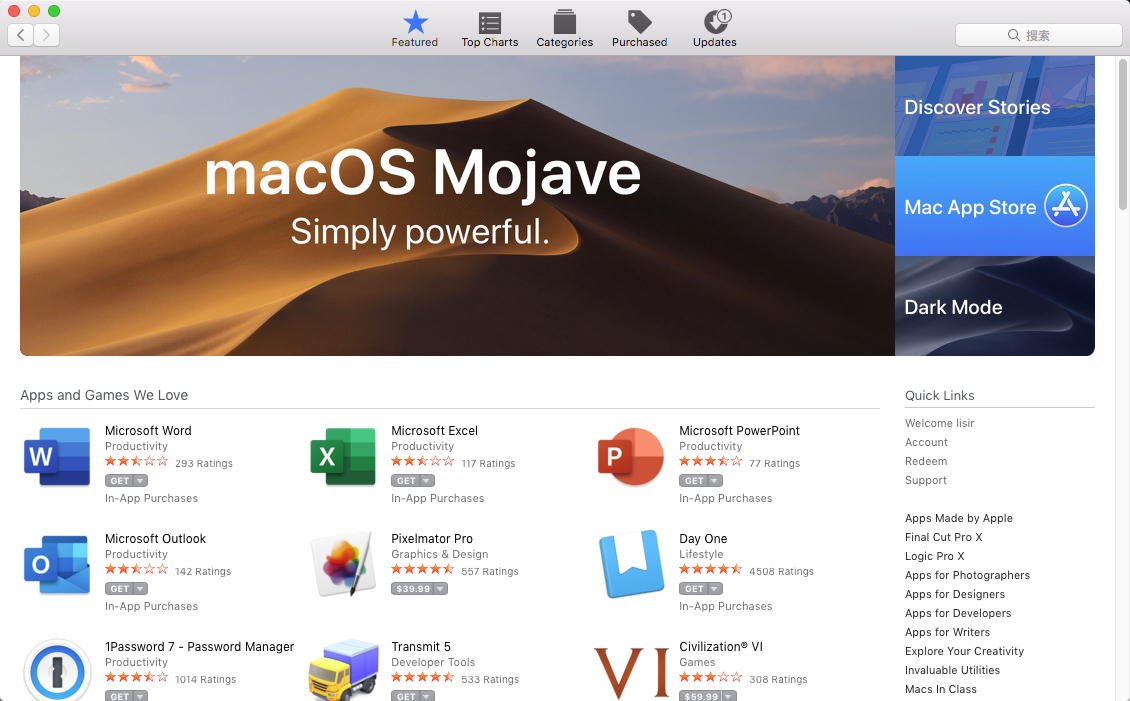Click the Pixelmator Pro star rating
The width and height of the screenshot is (1130, 701).
pos(422,569)
